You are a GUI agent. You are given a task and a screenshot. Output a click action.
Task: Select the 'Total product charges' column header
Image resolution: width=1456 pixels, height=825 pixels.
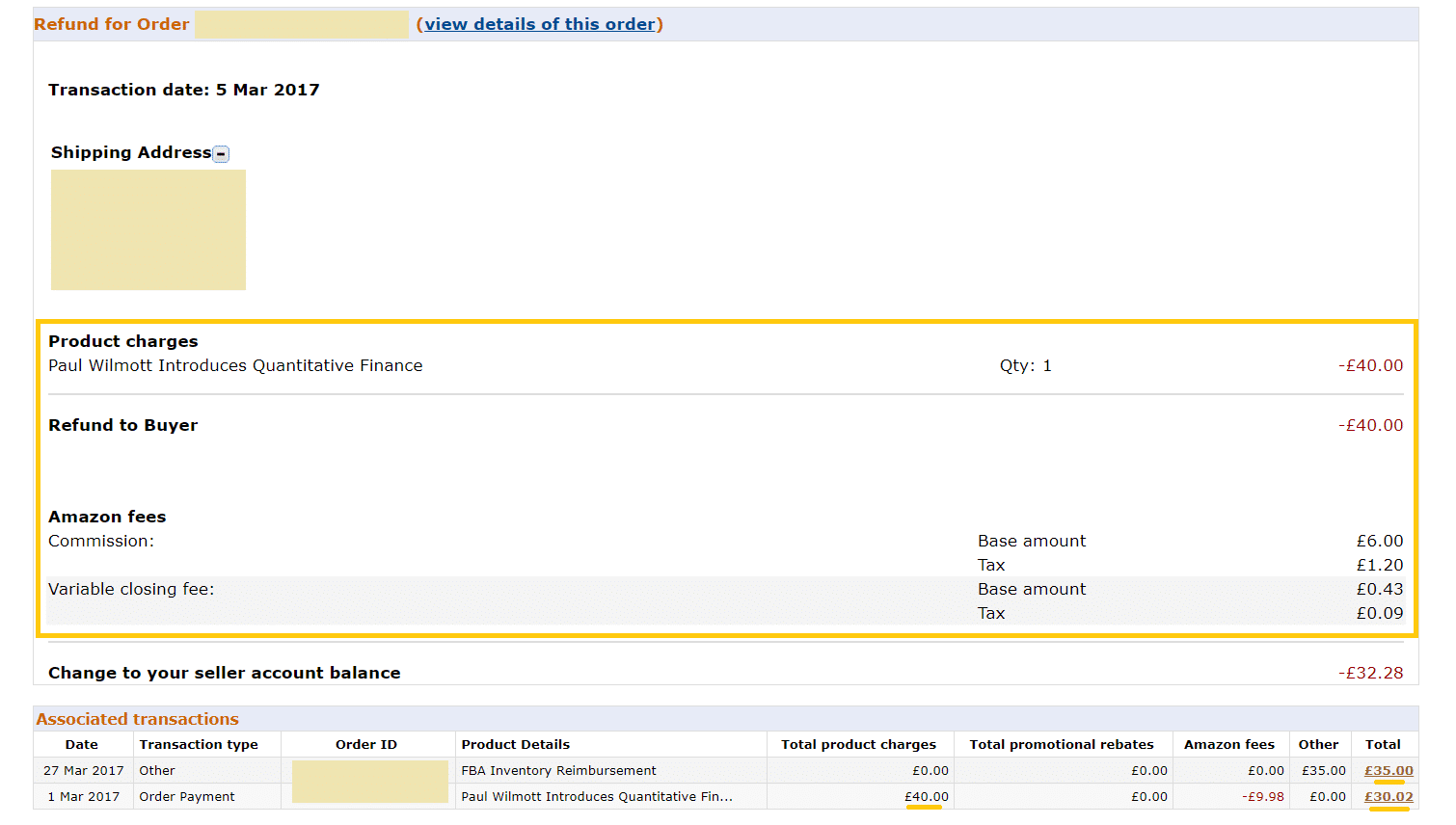tap(858, 744)
